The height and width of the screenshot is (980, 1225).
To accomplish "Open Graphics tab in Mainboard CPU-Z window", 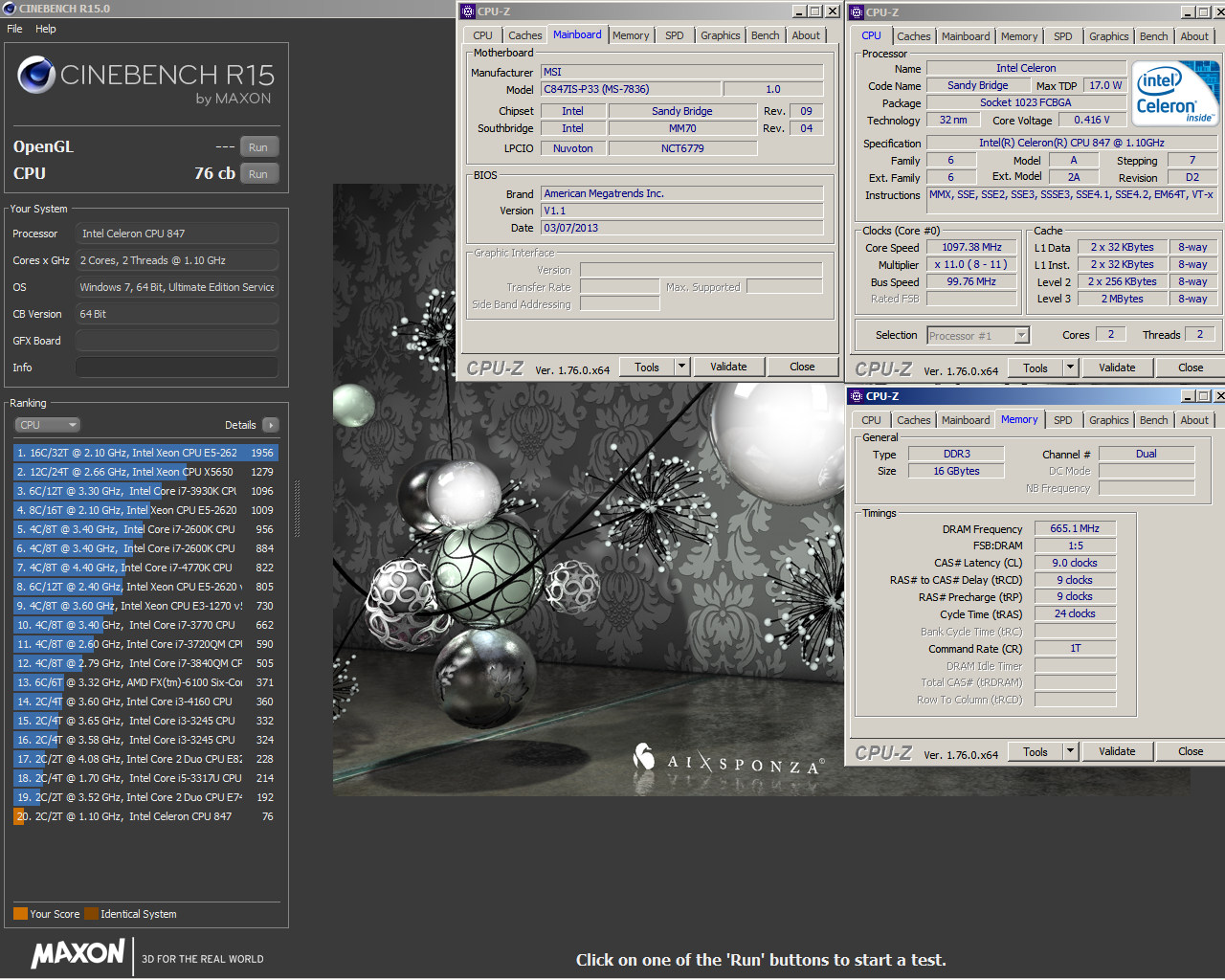I will (x=720, y=35).
